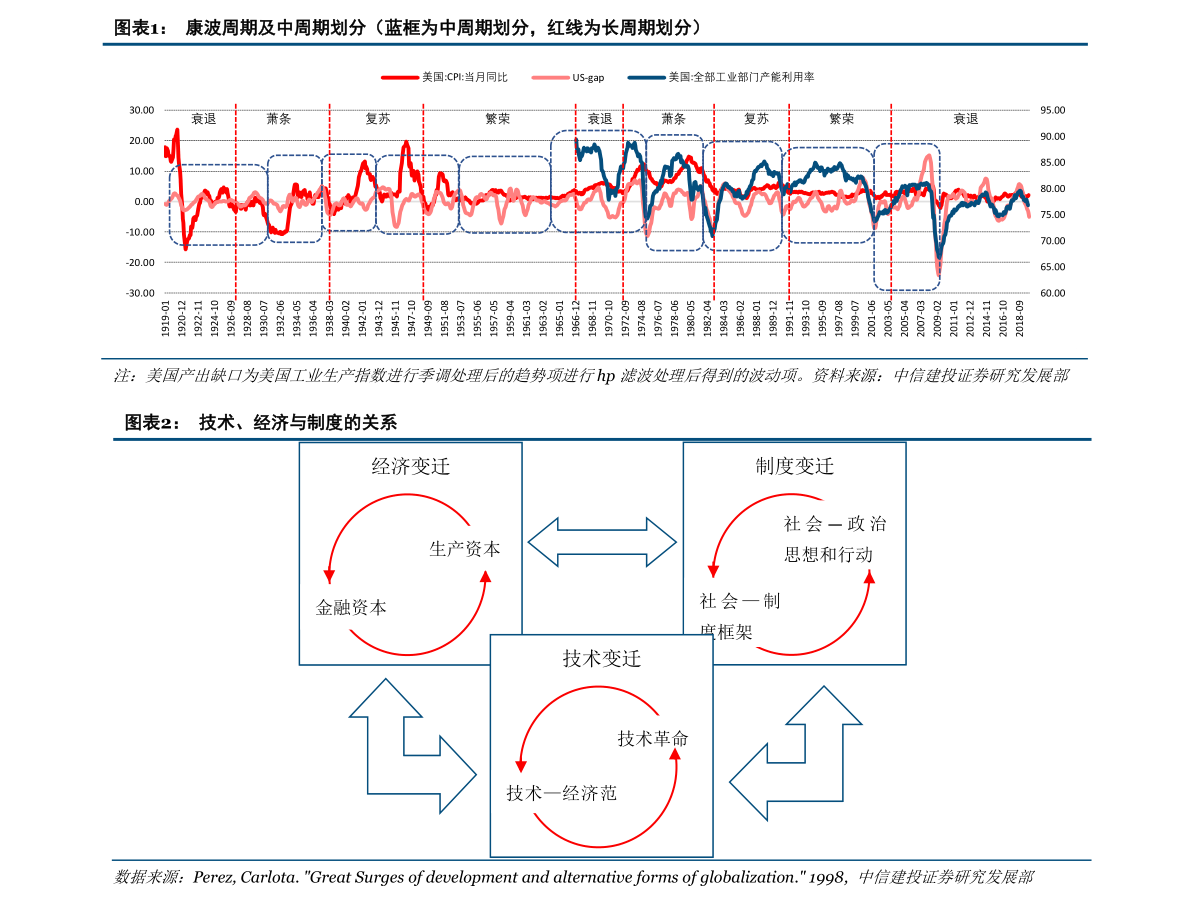Click the 经济变迁 box title
Screen dimensions: 1191x905
point(410,466)
